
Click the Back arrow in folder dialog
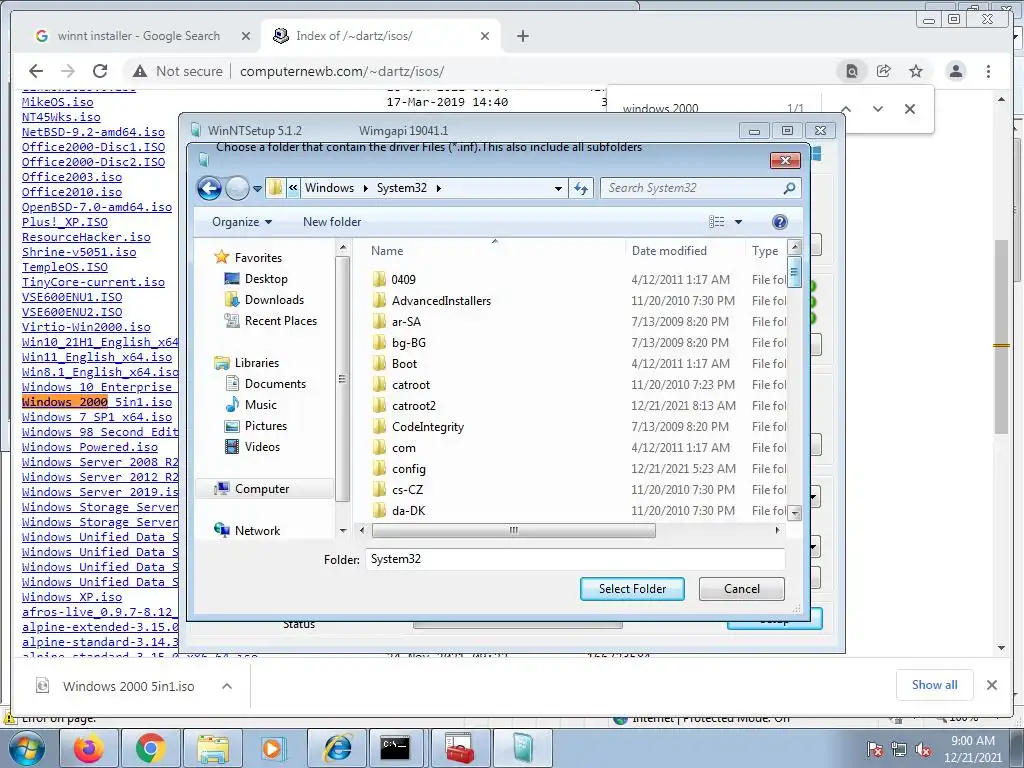tap(210, 189)
